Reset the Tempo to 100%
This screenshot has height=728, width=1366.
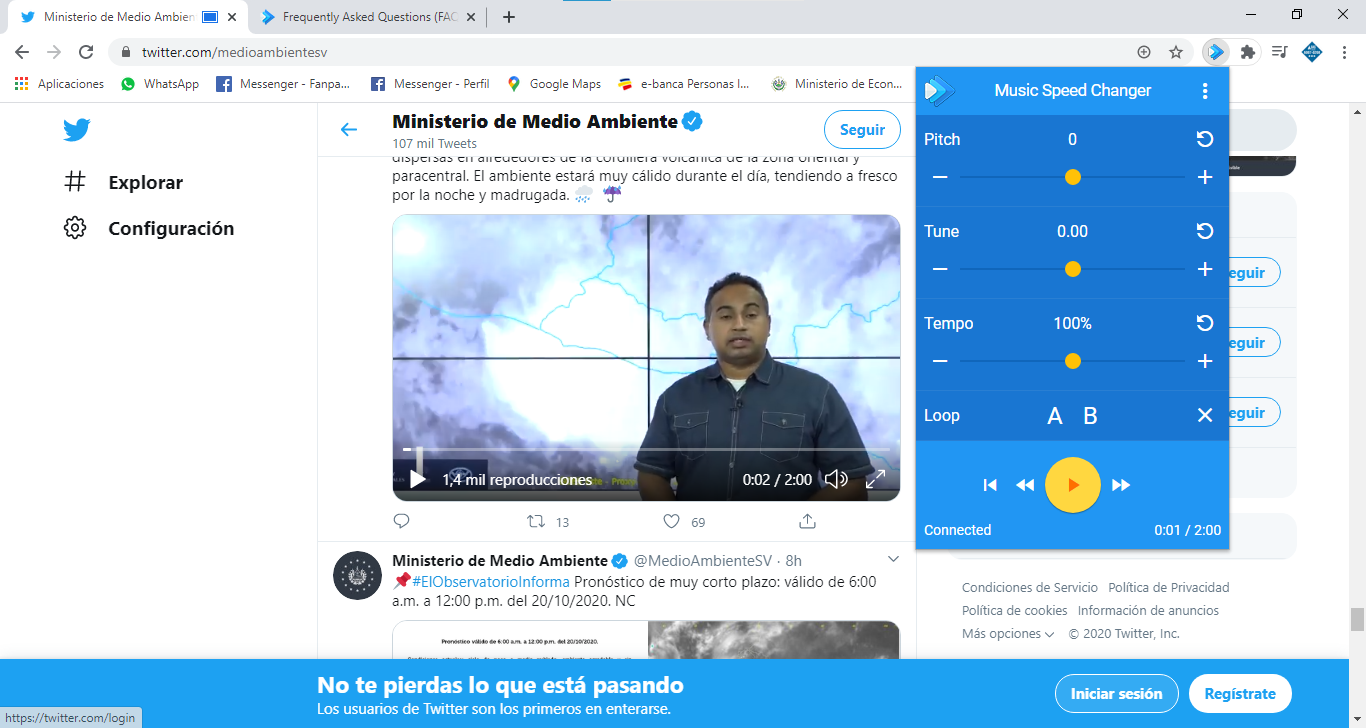tap(1204, 323)
